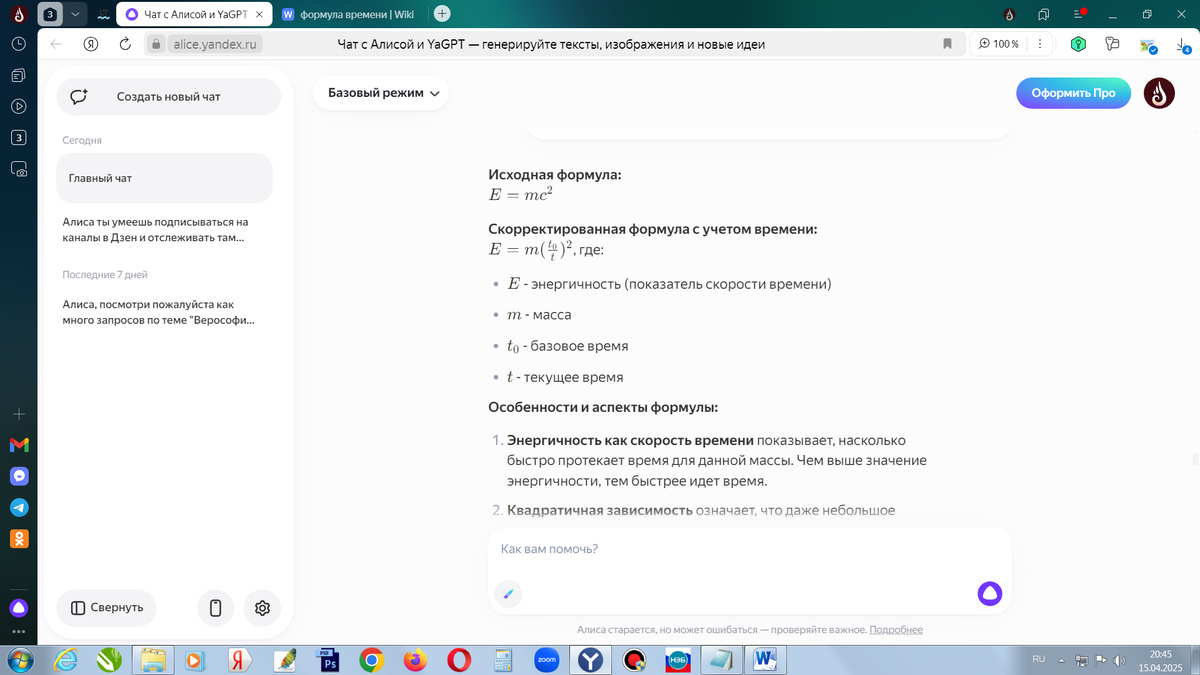The height and width of the screenshot is (675, 1200).
Task: Click the Свернуть collapse button
Action: 106,607
